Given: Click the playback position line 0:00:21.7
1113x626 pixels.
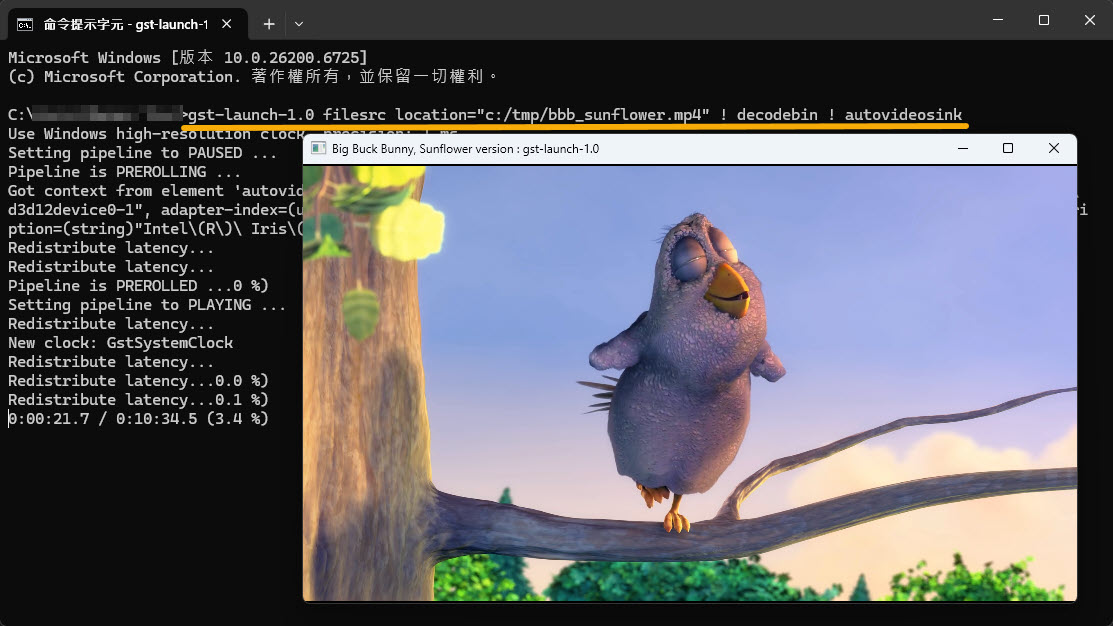Looking at the screenshot, I should point(138,419).
